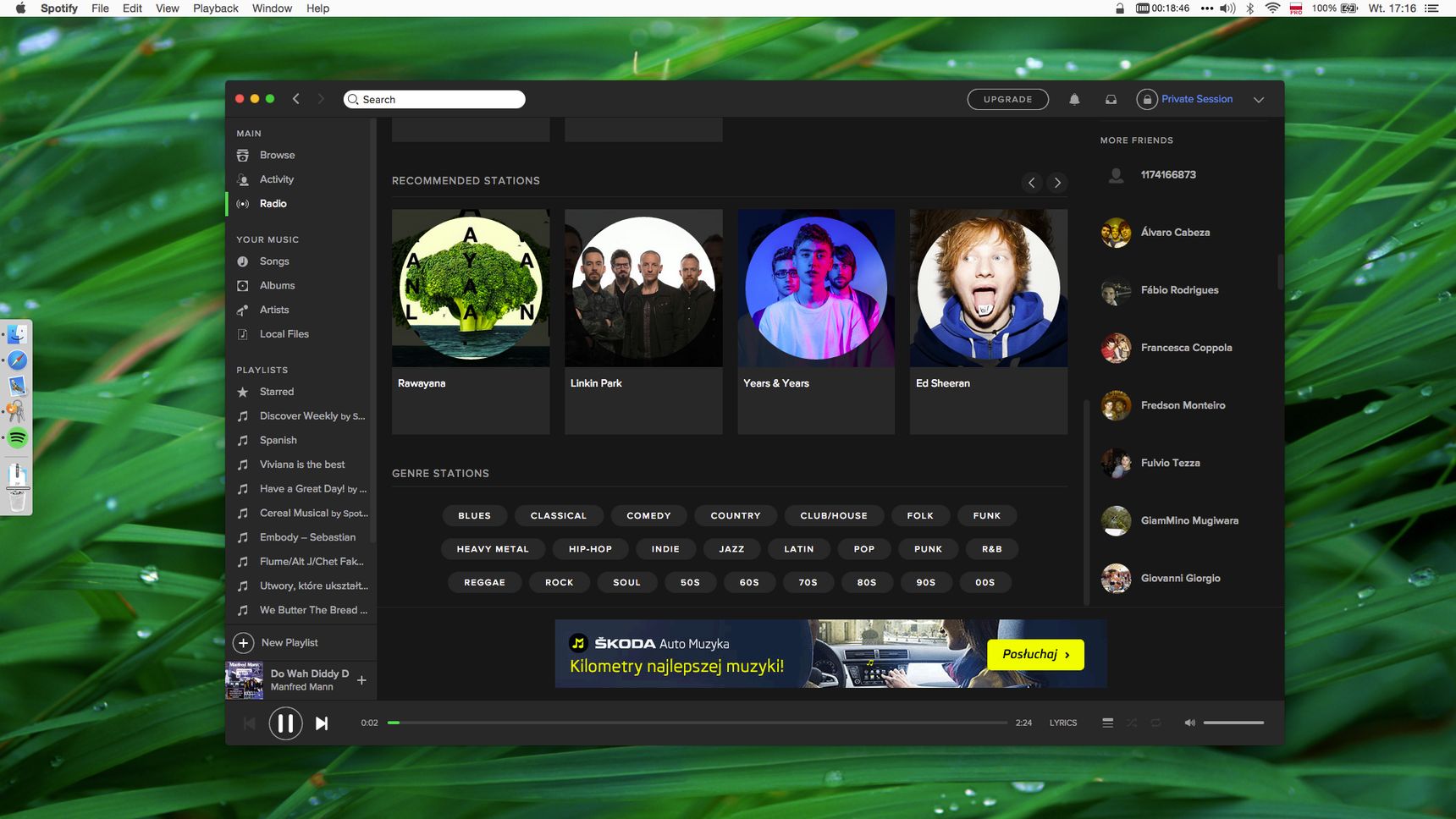Open Wi-Fi menu bar icon
This screenshot has width=1456, height=819.
[1272, 8]
